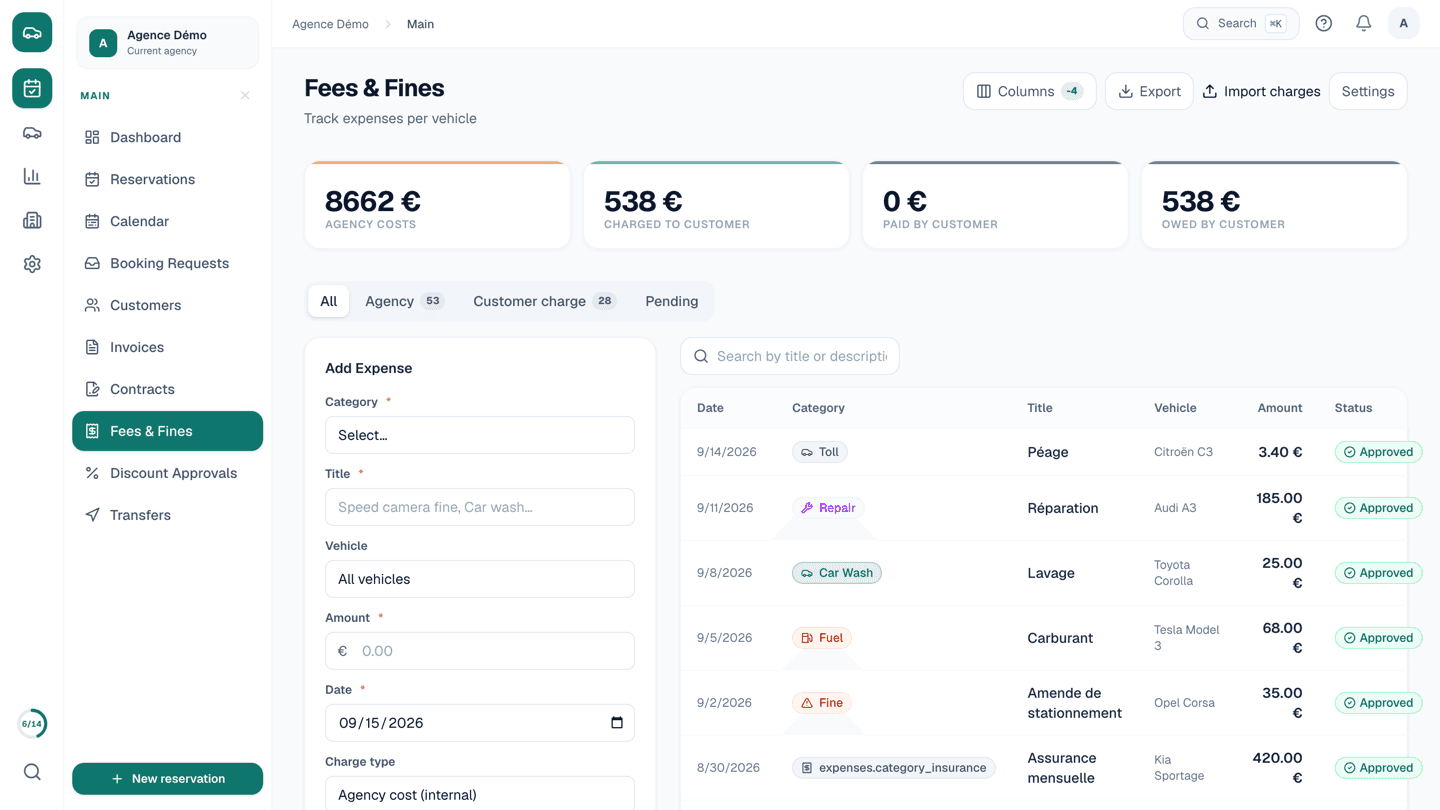Screen dimensions: 1440x810
Task: Open the help question mark icon
Action: [x=1324, y=24]
